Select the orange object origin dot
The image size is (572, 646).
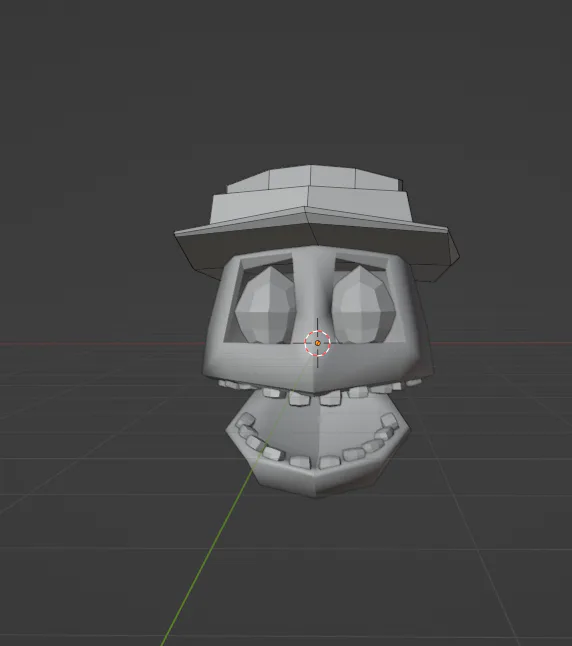point(317,343)
